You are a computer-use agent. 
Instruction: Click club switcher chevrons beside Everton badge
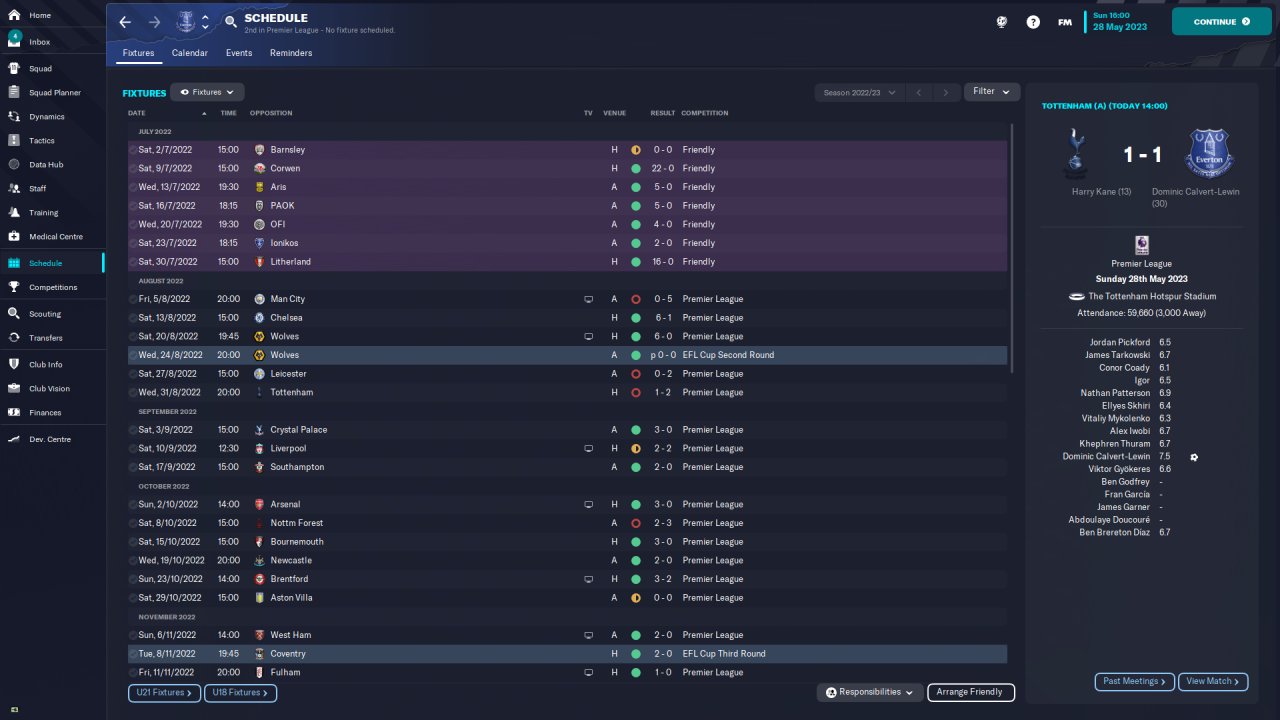pos(205,22)
